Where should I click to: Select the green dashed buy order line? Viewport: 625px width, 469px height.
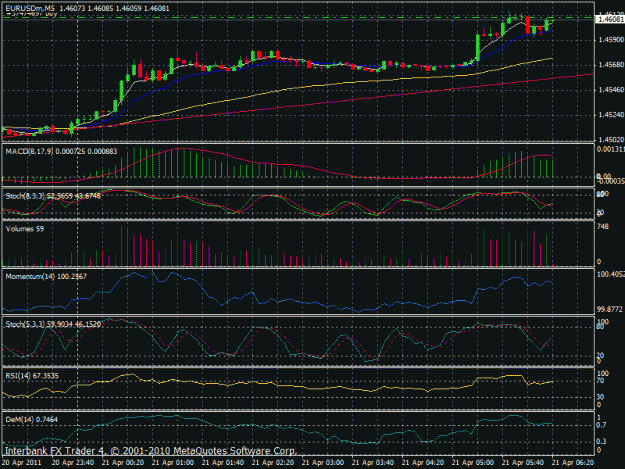298,18
